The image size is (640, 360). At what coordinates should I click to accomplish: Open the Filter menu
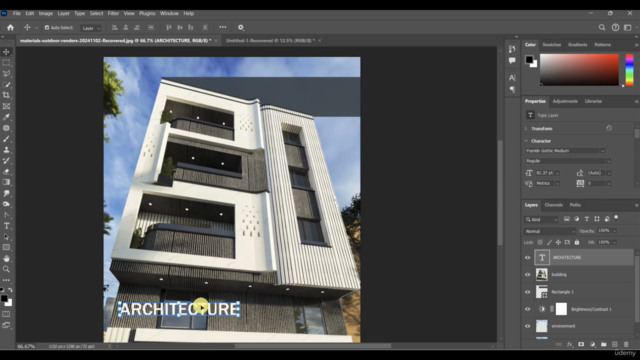click(113, 13)
